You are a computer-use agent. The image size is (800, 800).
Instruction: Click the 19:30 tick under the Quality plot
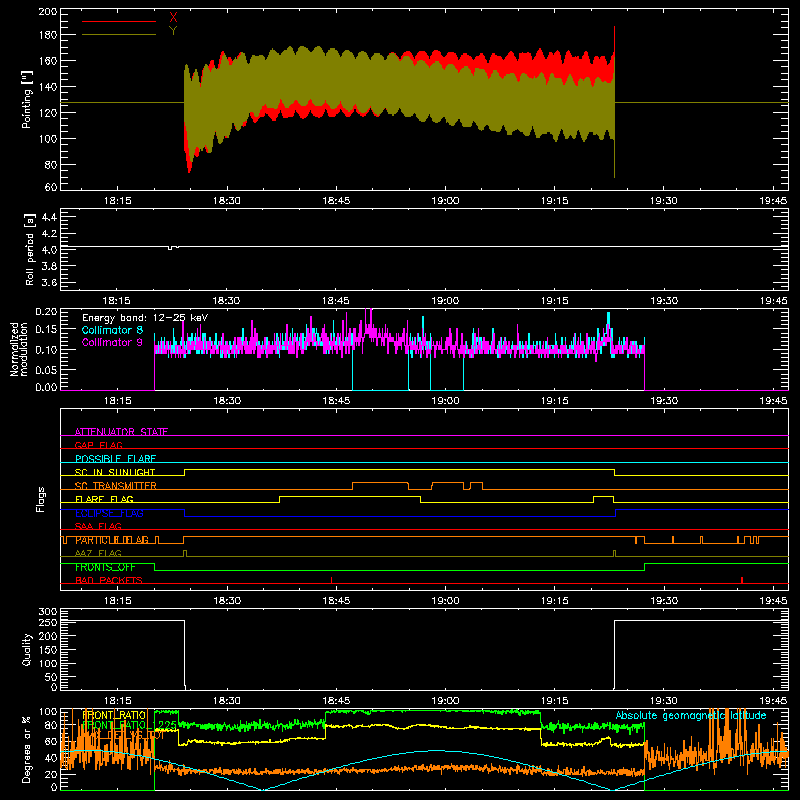pyautogui.click(x=664, y=701)
